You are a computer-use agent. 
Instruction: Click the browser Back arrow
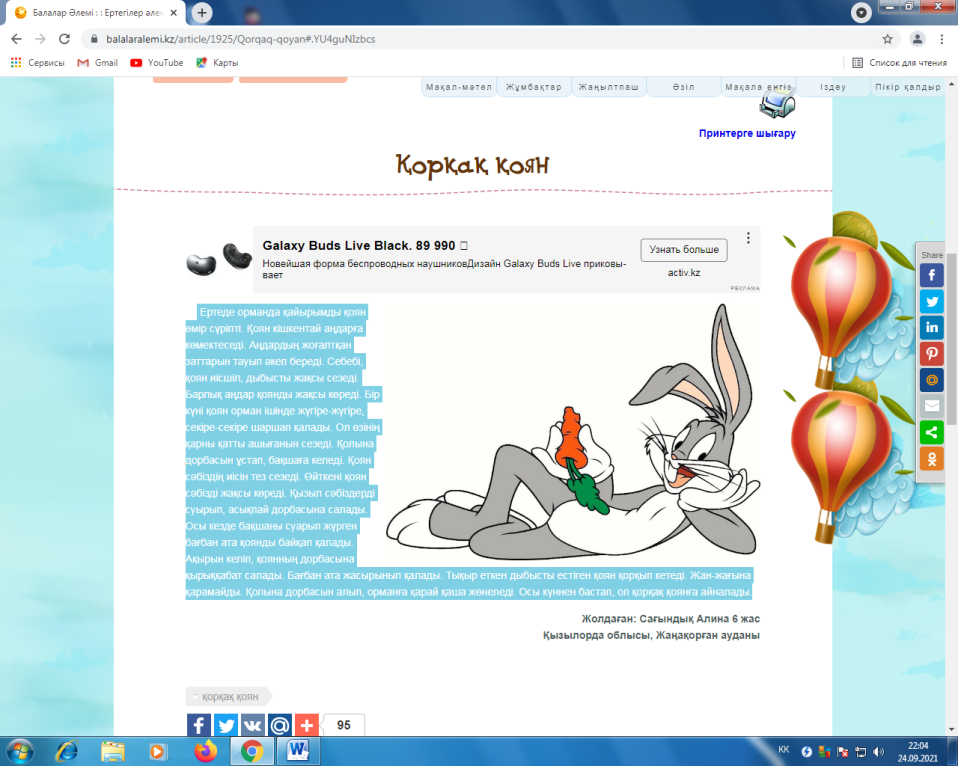tap(16, 39)
